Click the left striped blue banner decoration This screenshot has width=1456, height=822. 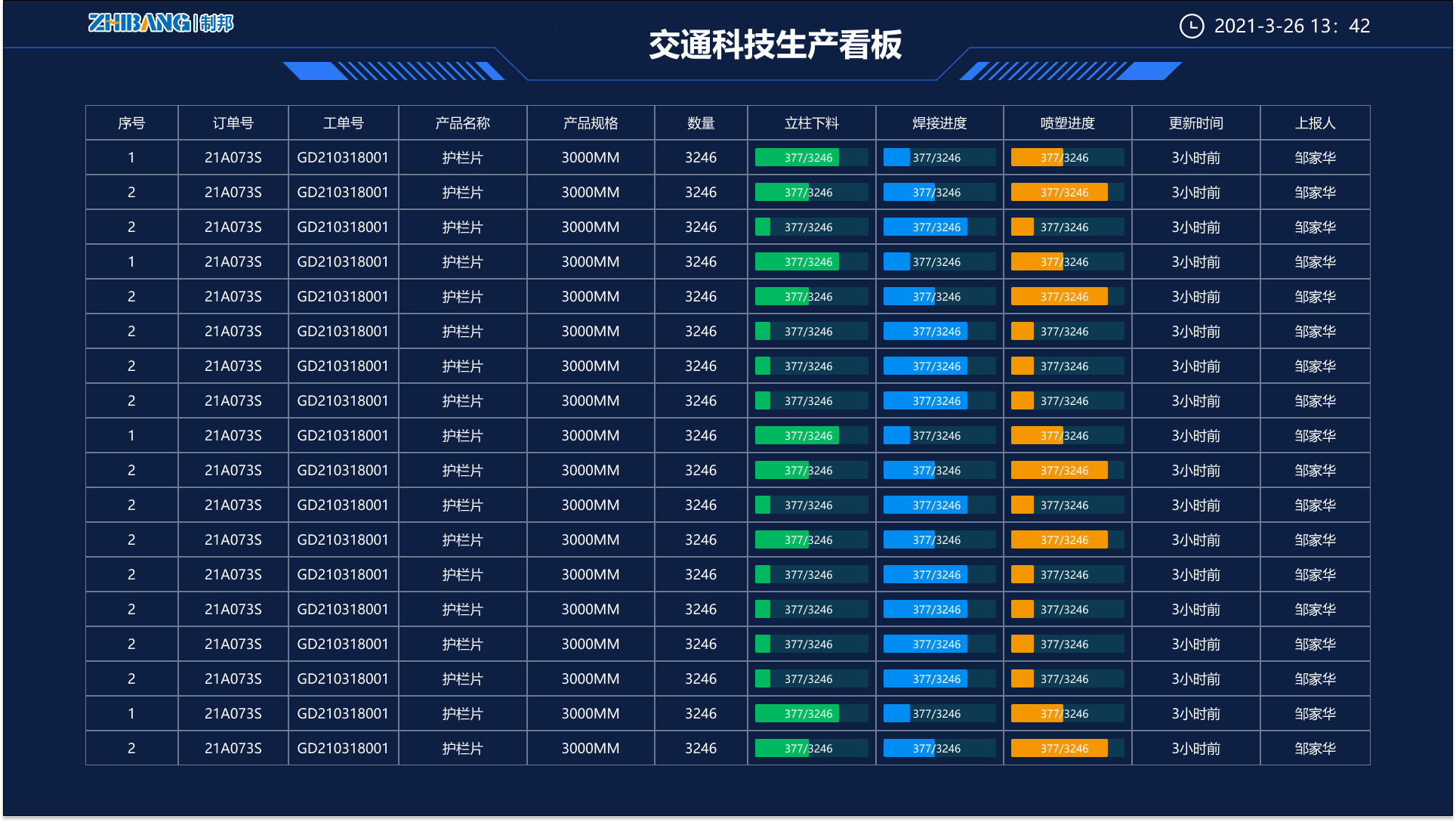coord(393,71)
